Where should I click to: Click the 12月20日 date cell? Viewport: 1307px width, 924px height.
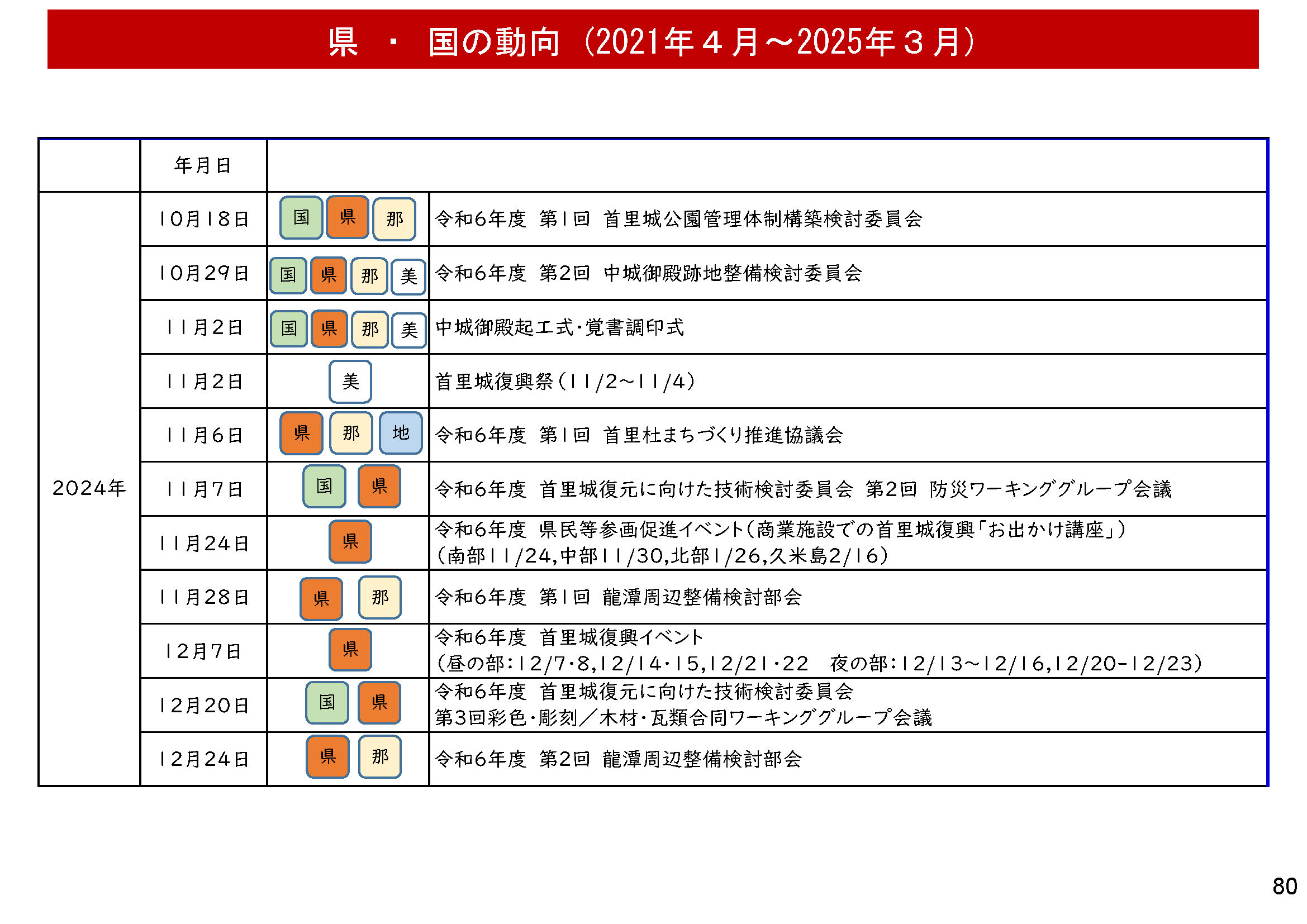point(203,706)
